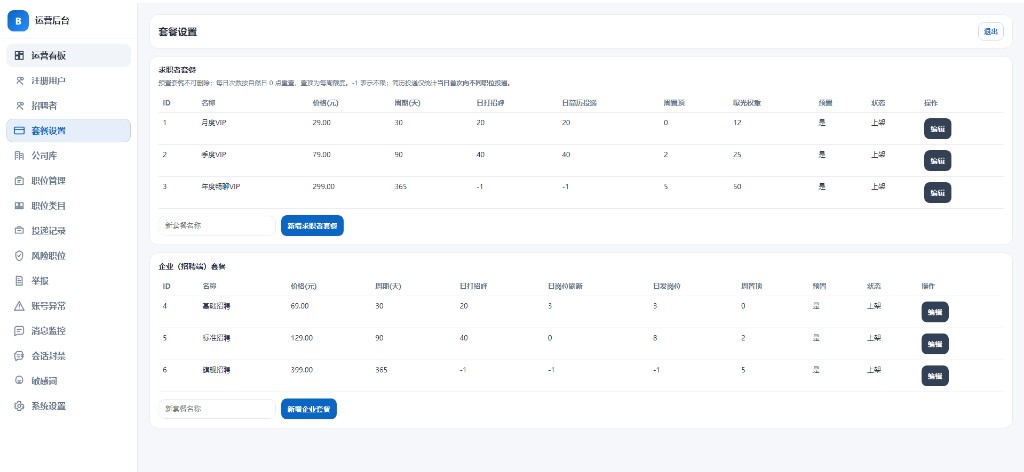Click the 套餐设置 card icon in sidebar

click(20, 131)
